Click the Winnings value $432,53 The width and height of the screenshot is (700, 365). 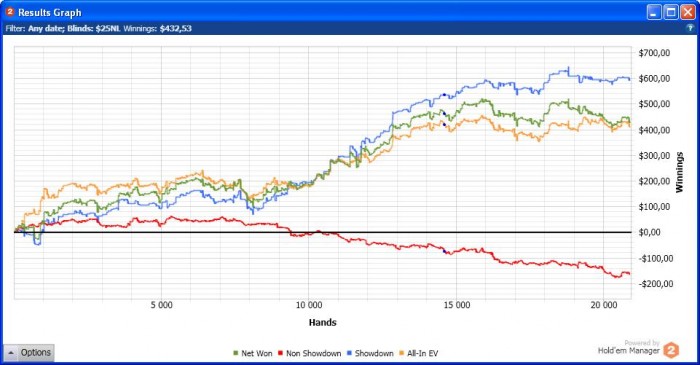[176, 28]
